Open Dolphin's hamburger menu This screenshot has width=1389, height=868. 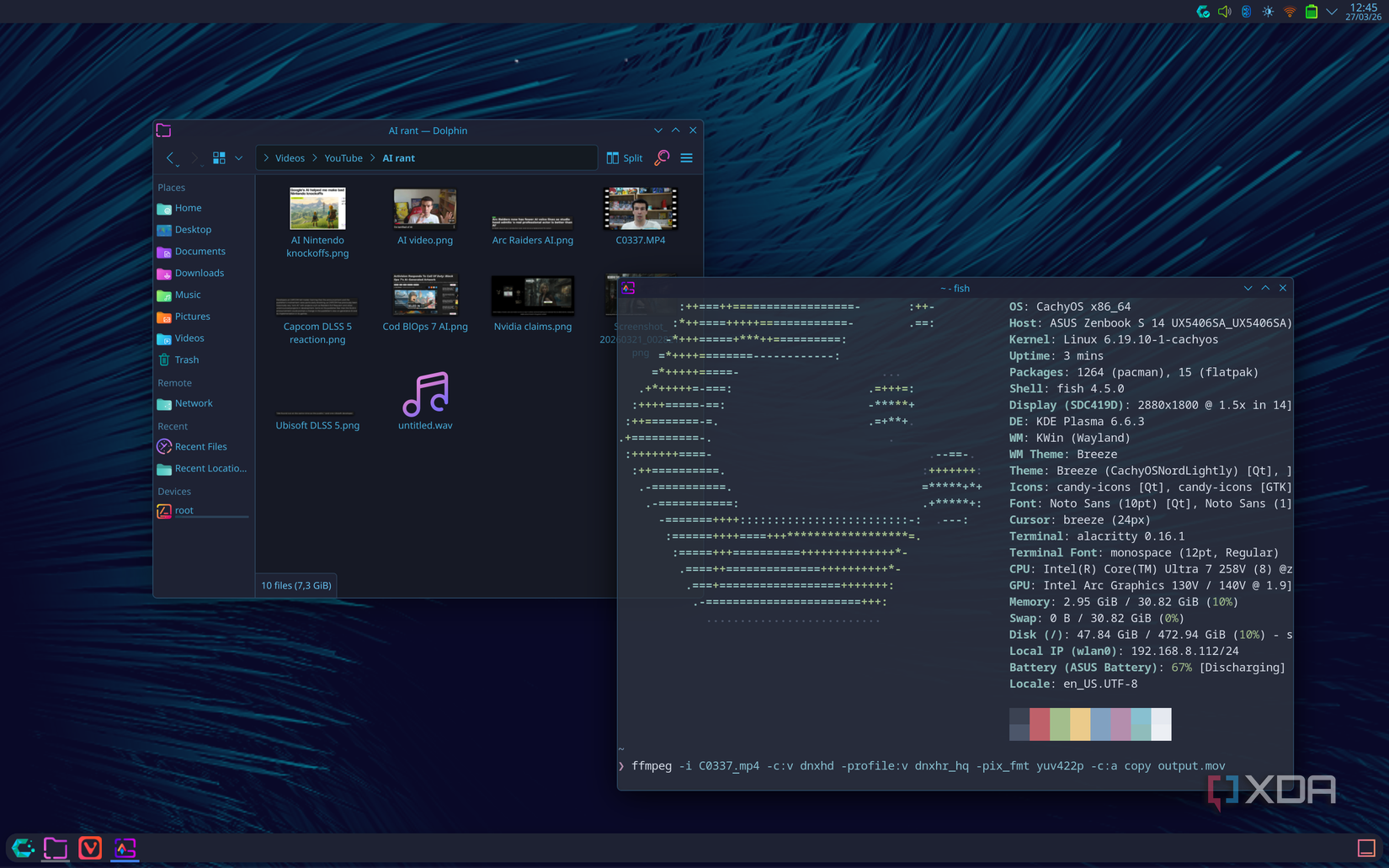pyautogui.click(x=687, y=157)
